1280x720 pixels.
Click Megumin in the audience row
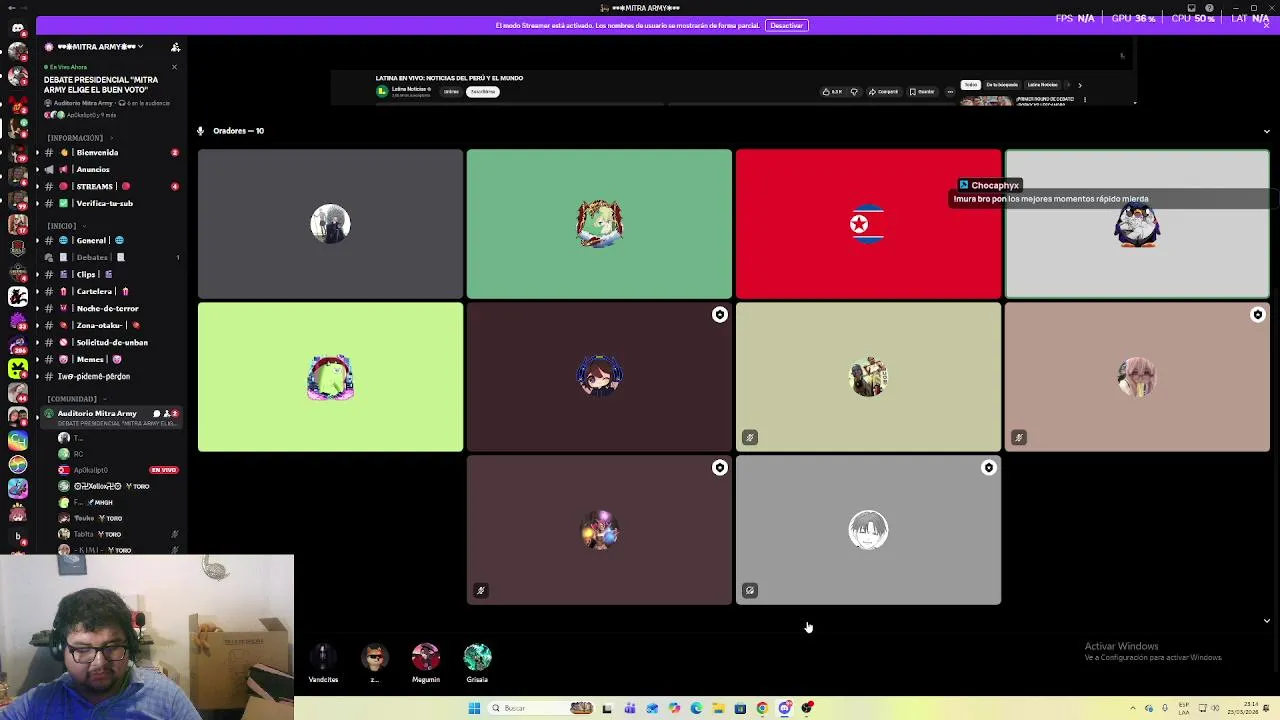pos(426,664)
